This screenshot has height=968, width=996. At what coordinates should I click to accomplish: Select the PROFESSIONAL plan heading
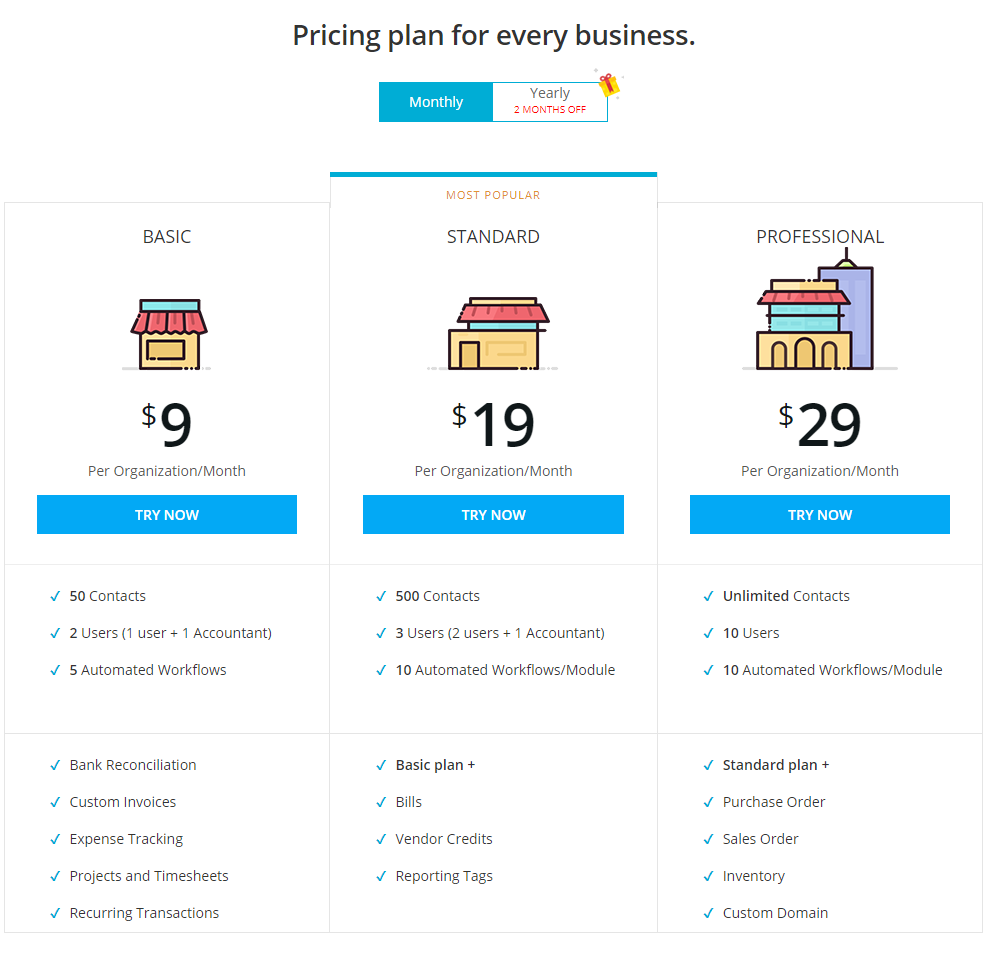[x=820, y=237]
